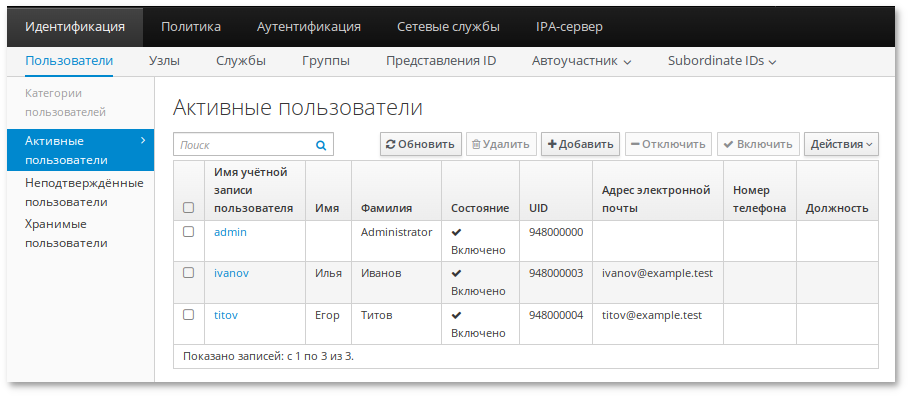This screenshot has height=396, width=908.
Task: Click the checkmark icon in admin row
Action: click(x=456, y=232)
